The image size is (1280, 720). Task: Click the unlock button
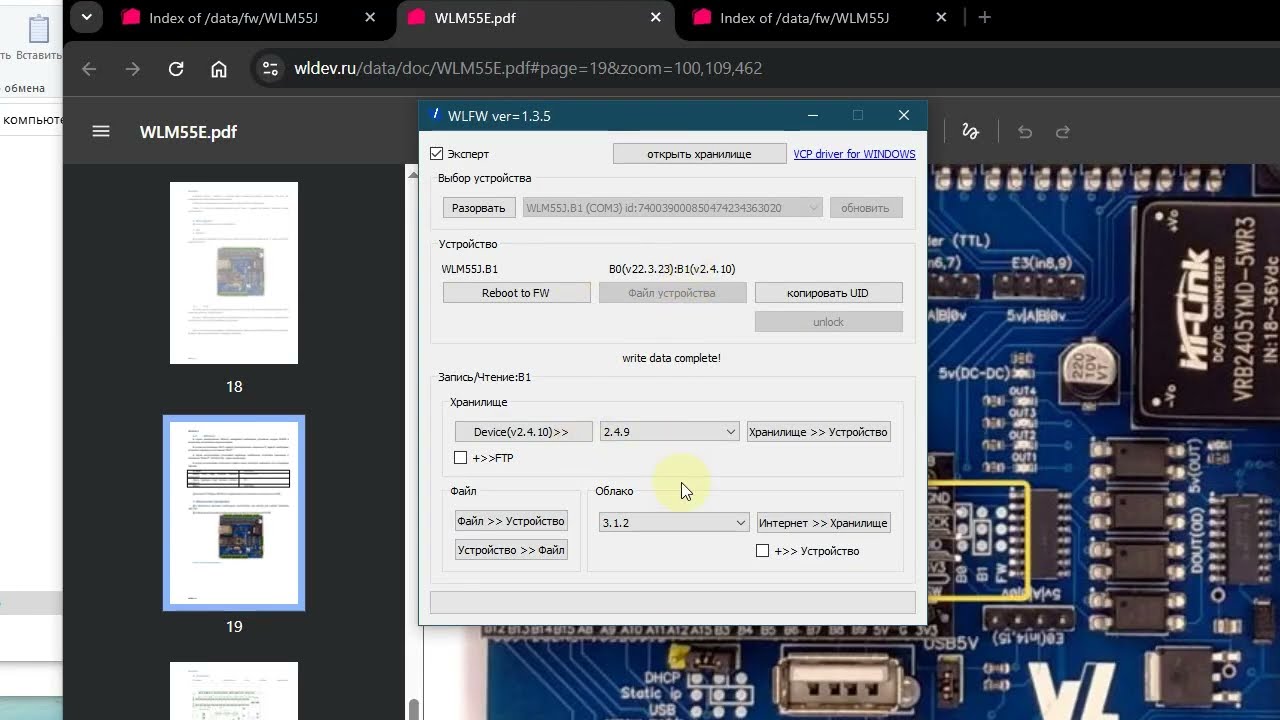click(x=828, y=322)
